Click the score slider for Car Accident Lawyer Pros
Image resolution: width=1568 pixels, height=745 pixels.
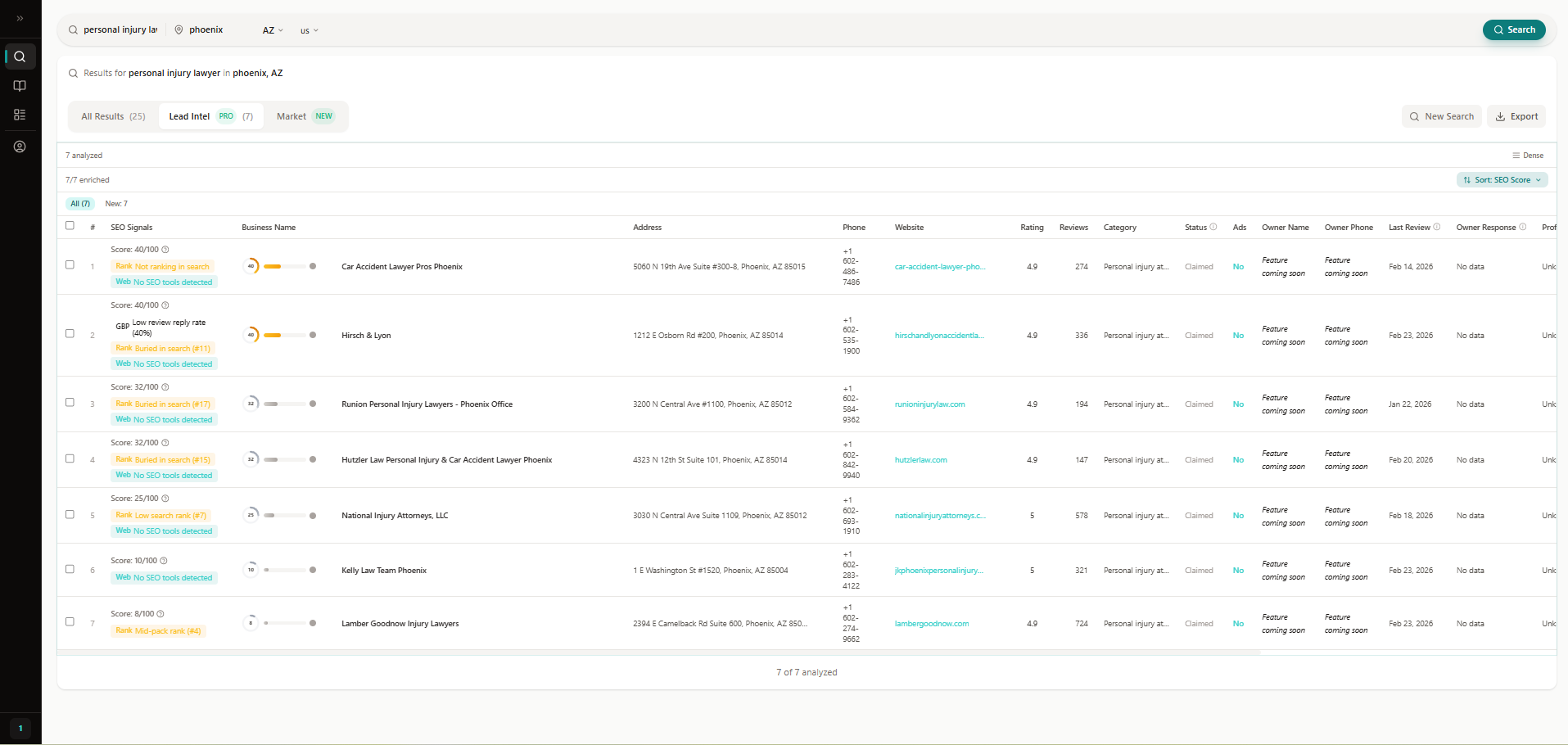click(289, 266)
